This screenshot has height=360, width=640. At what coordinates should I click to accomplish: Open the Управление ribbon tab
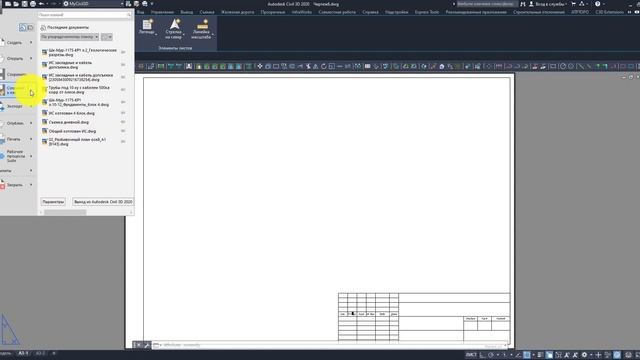(x=162, y=12)
